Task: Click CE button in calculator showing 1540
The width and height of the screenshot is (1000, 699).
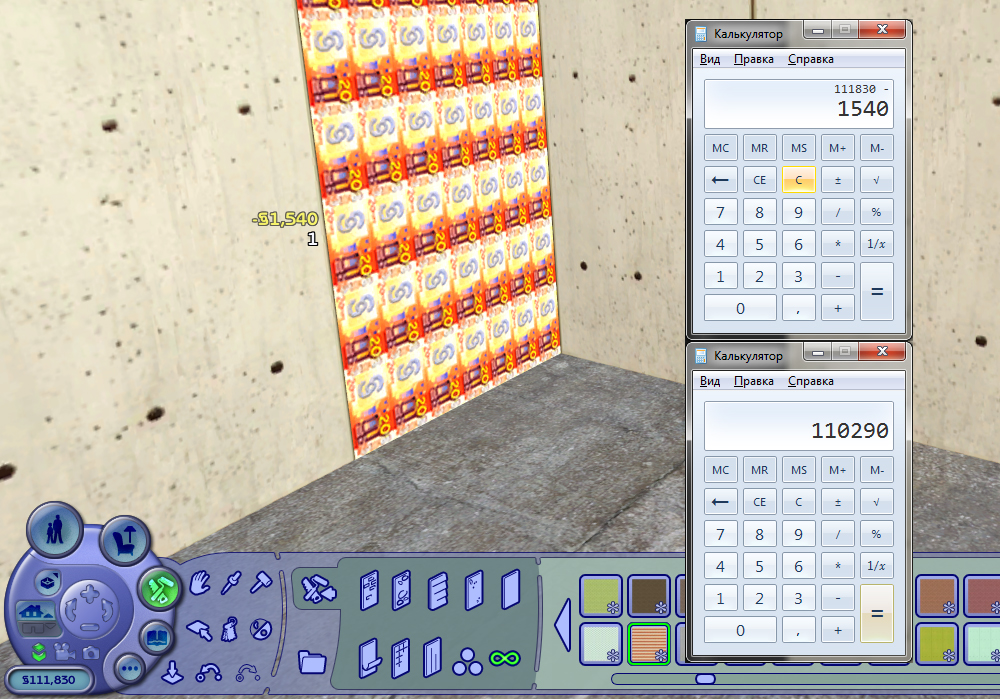Action: point(760,180)
